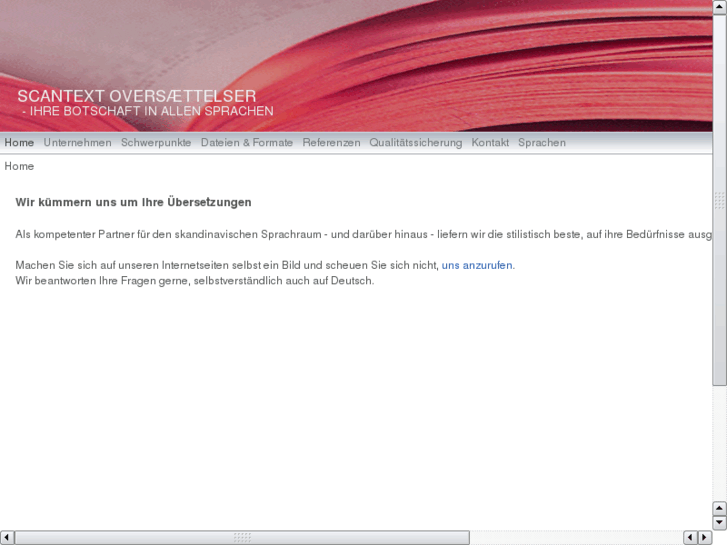Navigate to Qualitätssicherung
727x545 pixels.
415,142
